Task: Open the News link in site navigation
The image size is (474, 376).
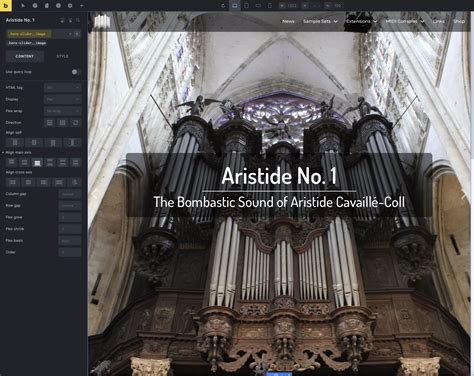Action: pos(288,21)
